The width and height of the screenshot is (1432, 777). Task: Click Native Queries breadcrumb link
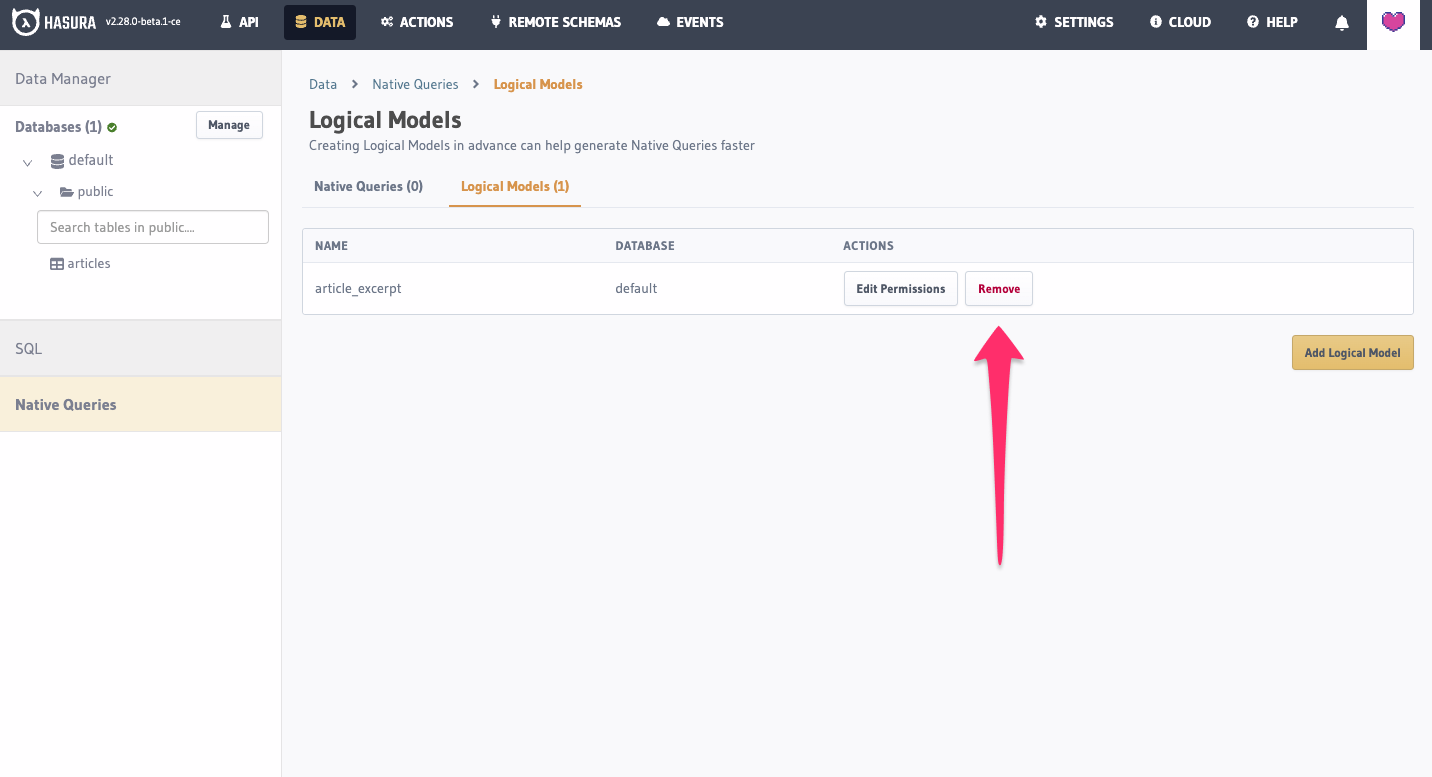415,84
